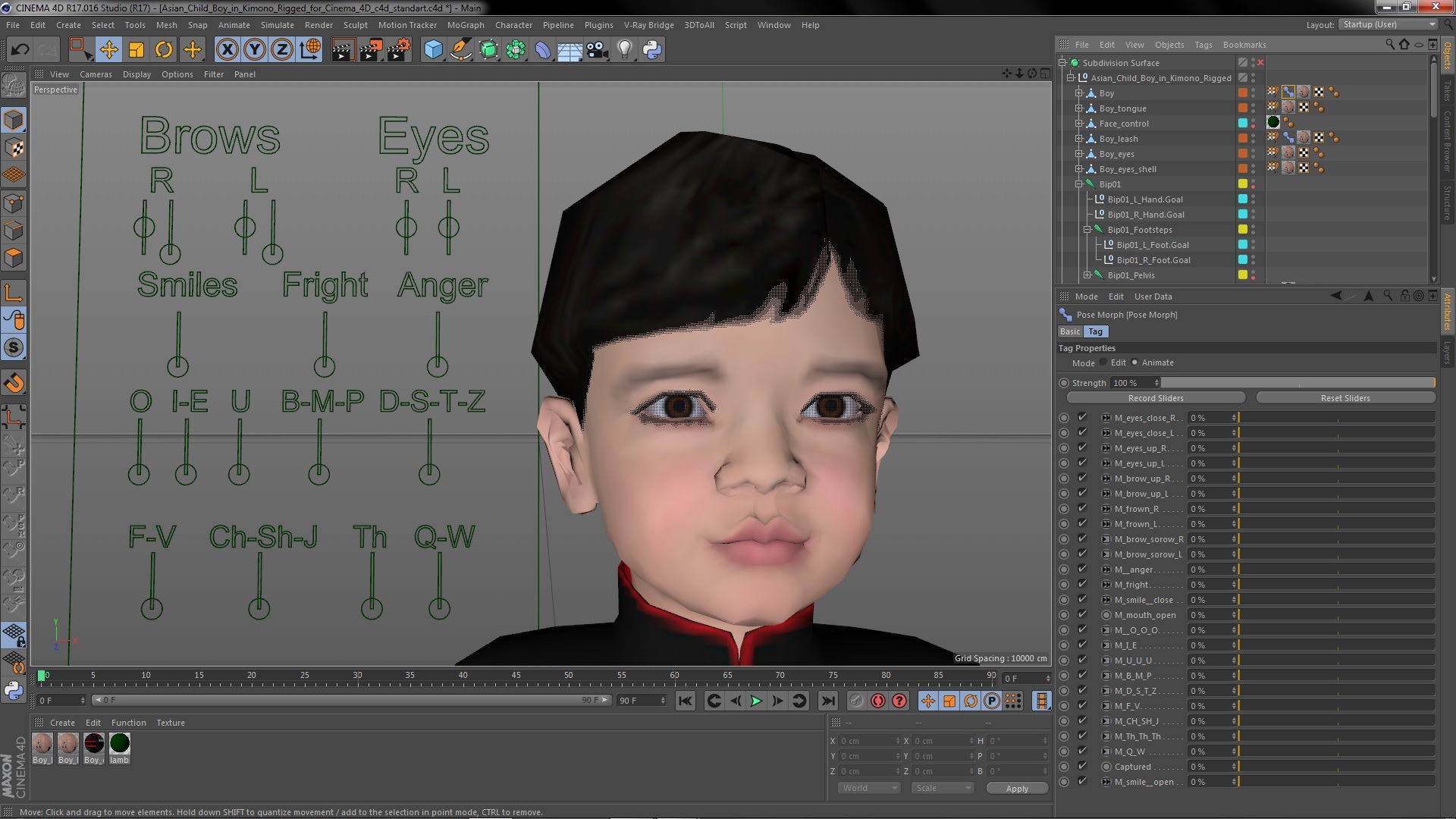
Task: Click the Reset Sliders button
Action: tap(1345, 398)
